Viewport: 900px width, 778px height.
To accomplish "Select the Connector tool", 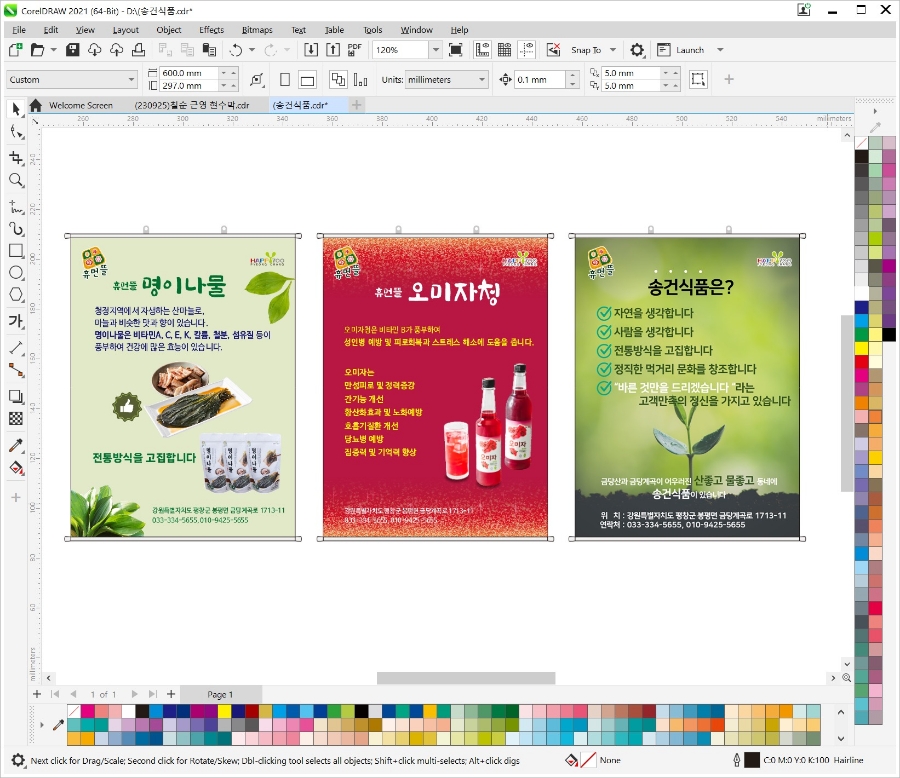I will tap(16, 371).
